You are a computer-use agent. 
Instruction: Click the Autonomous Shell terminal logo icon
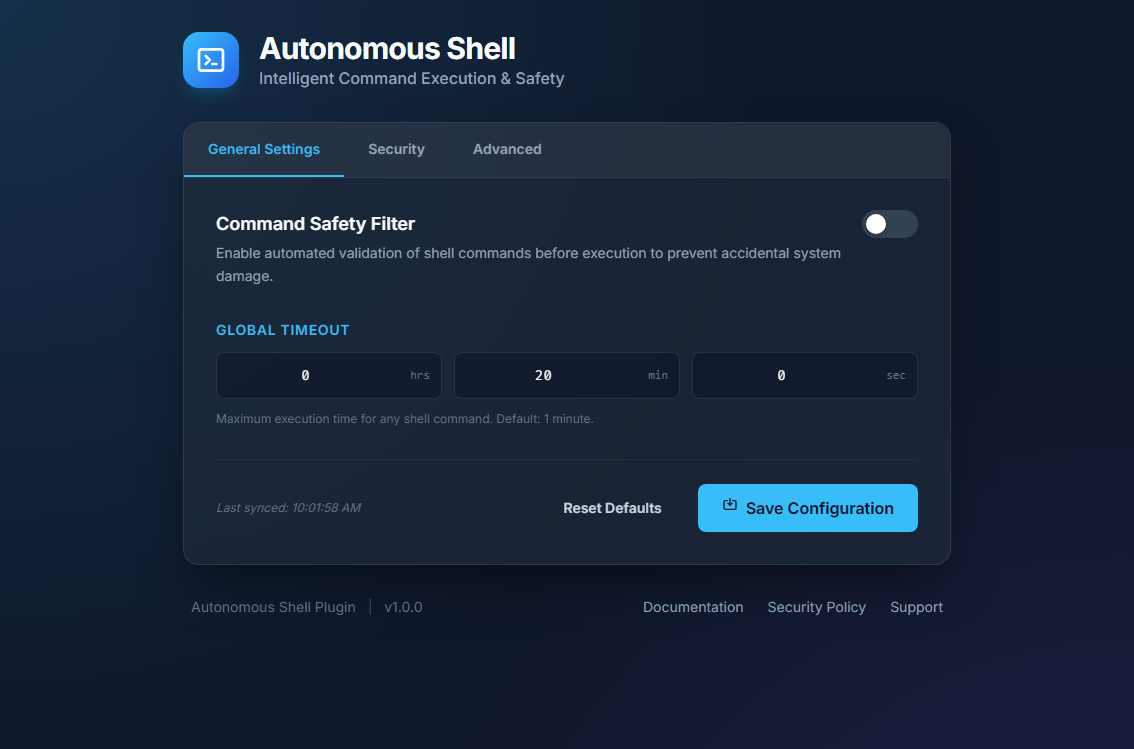point(211,60)
